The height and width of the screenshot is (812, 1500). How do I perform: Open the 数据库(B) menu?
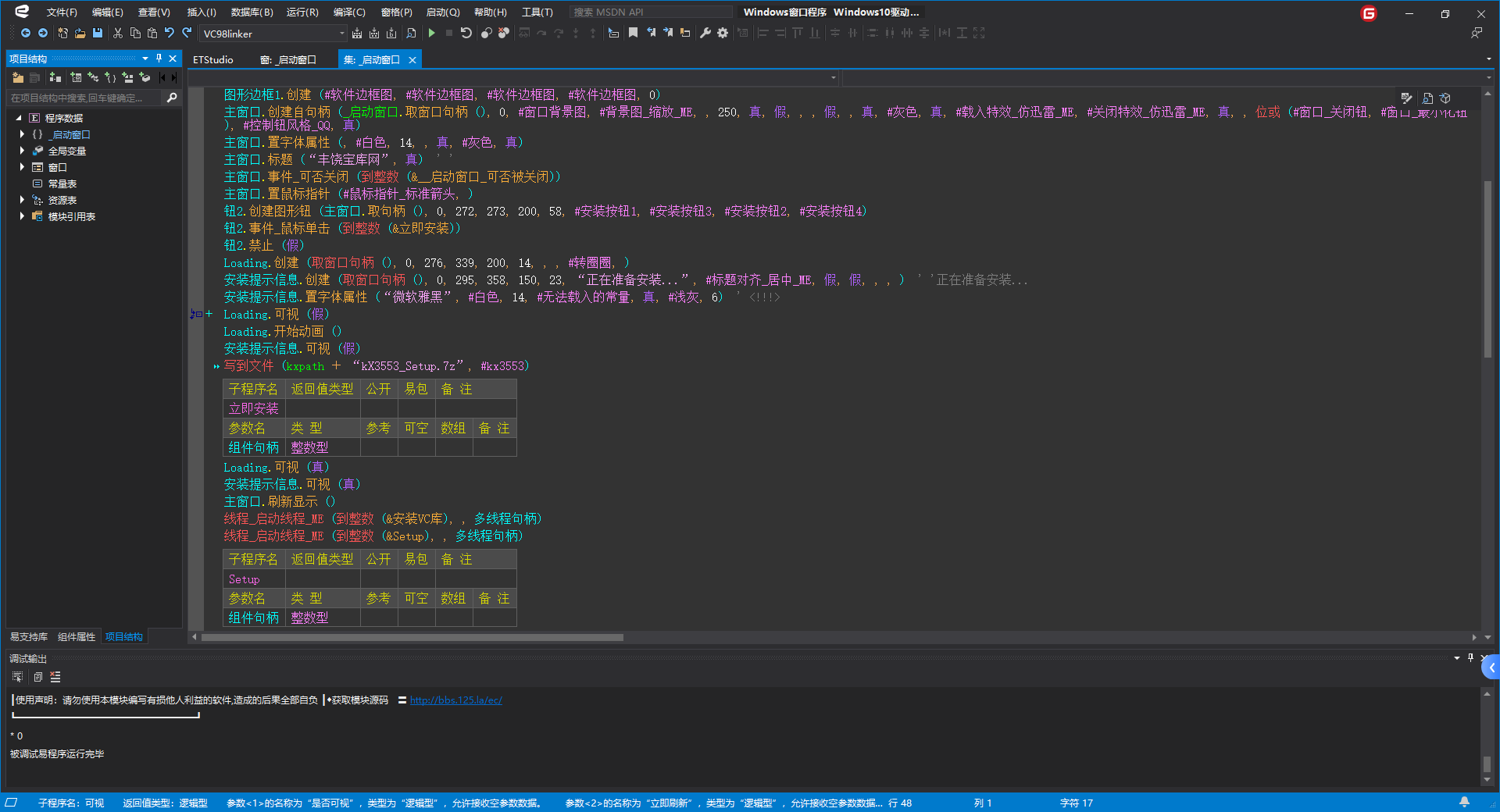[x=252, y=12]
